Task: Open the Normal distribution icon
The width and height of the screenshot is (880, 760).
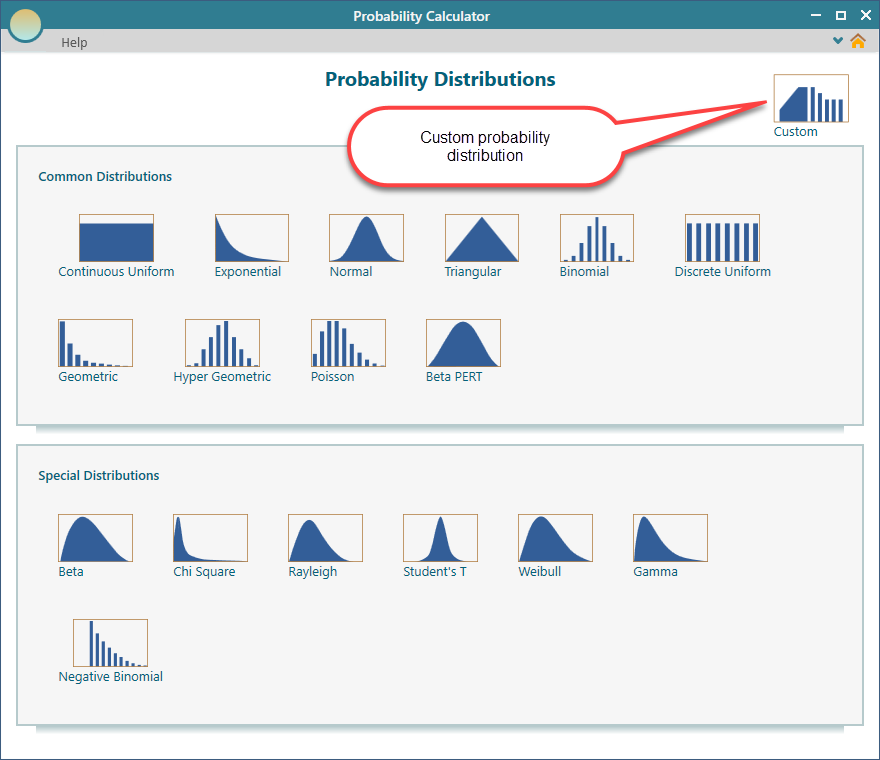Action: tap(366, 238)
